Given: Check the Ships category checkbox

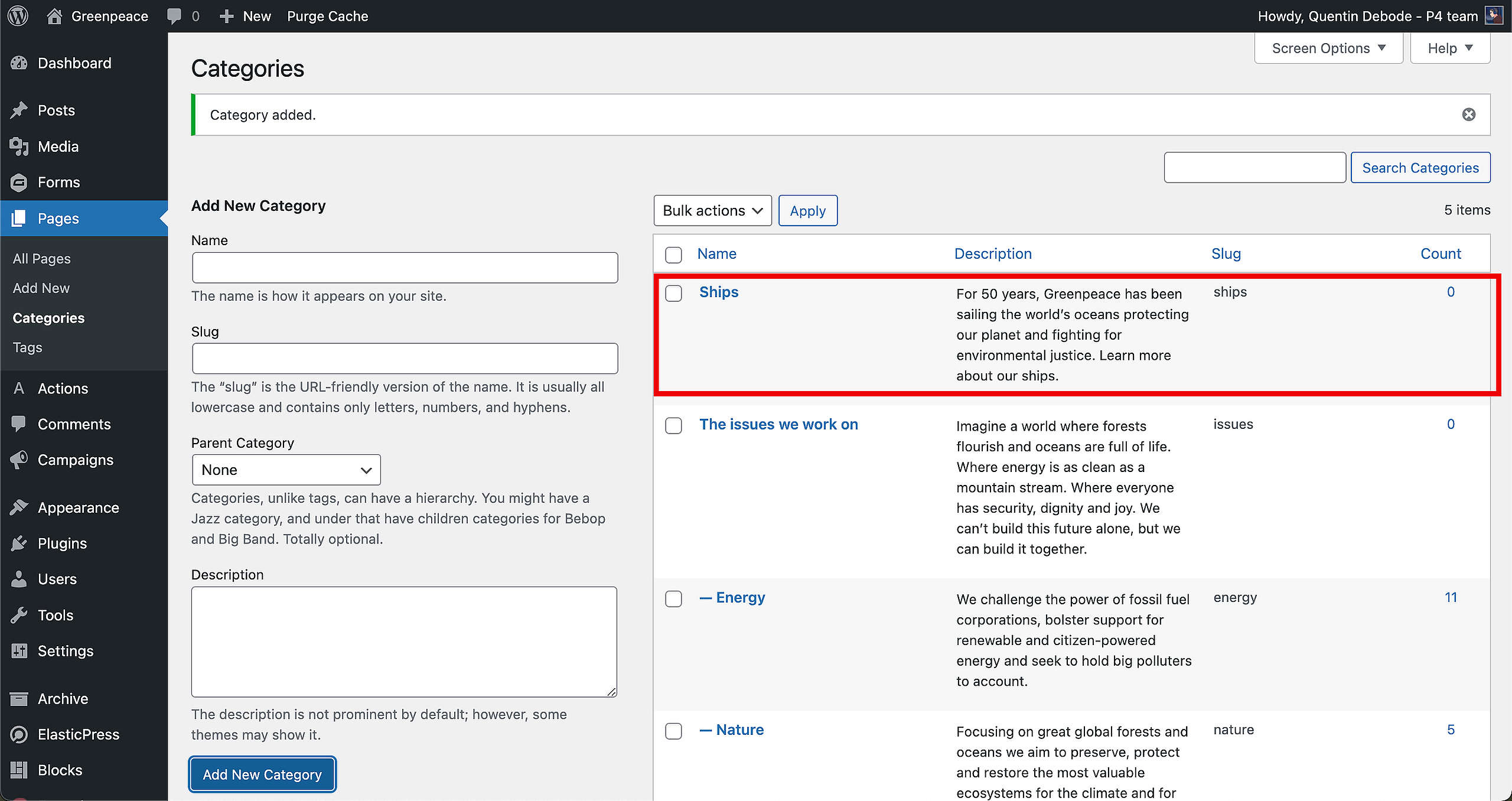Looking at the screenshot, I should 673,294.
